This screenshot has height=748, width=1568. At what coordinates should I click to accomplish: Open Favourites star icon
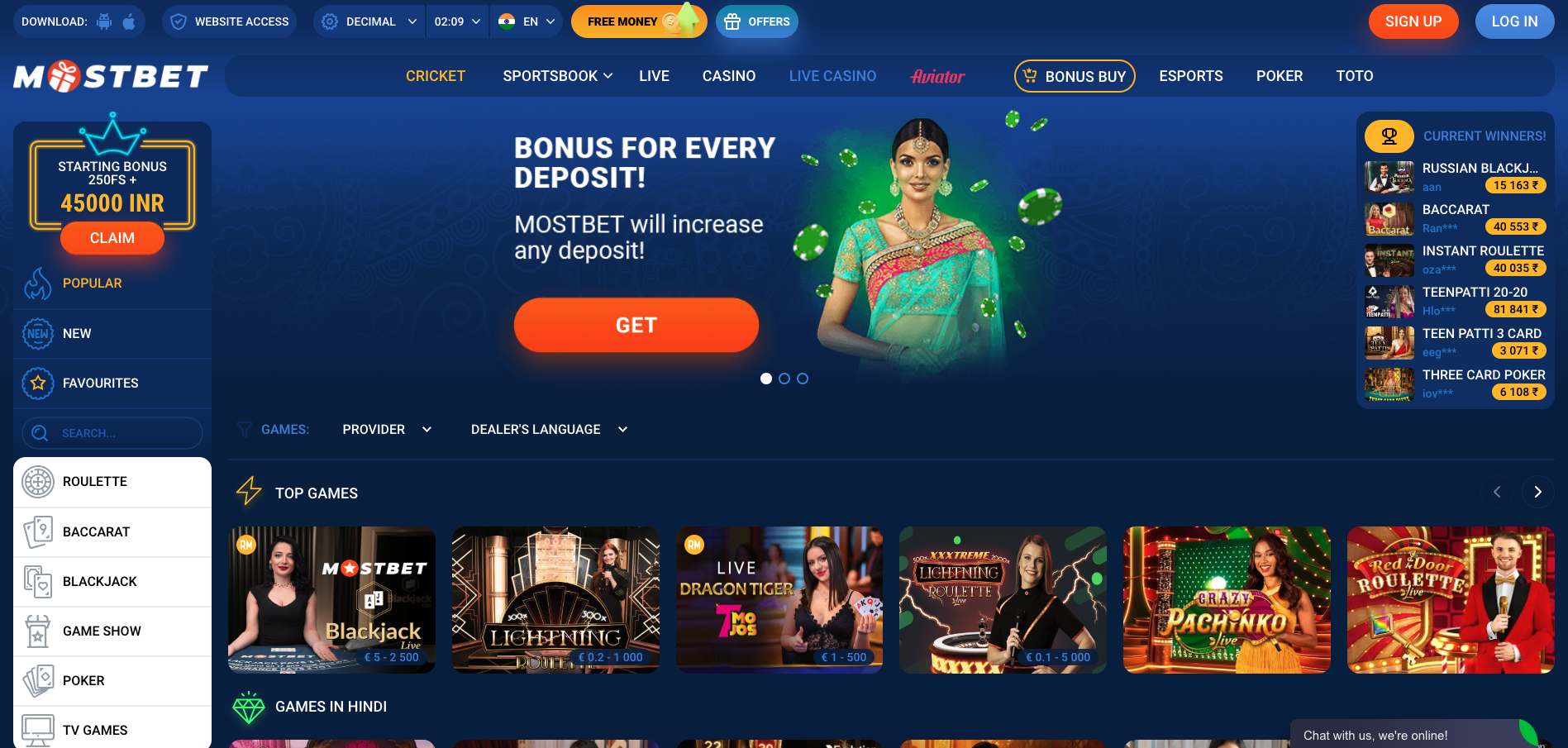[38, 384]
